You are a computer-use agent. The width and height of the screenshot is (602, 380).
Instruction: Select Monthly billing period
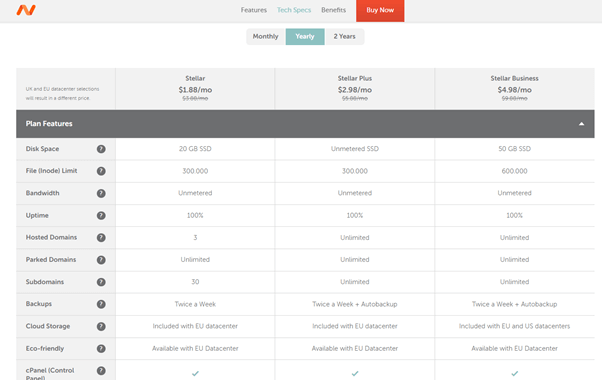pyautogui.click(x=265, y=36)
